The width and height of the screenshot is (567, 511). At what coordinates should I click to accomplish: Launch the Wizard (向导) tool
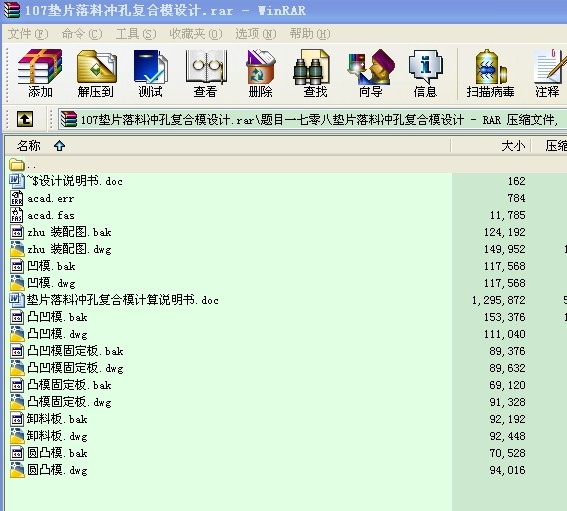pos(370,74)
